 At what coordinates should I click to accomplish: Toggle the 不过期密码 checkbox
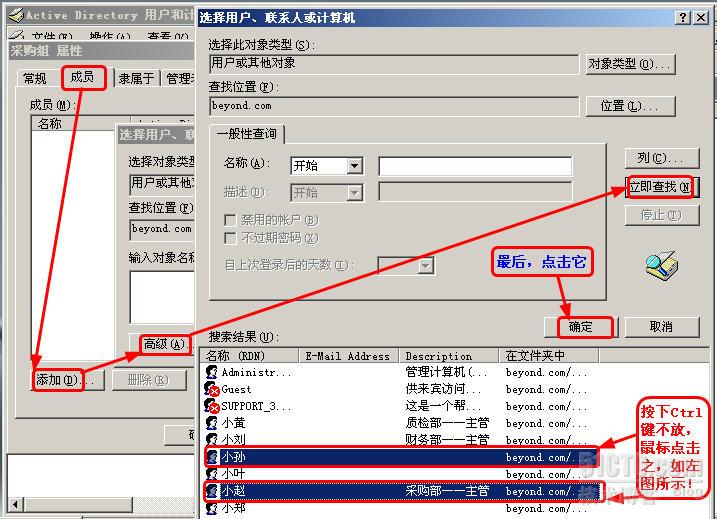click(230, 238)
